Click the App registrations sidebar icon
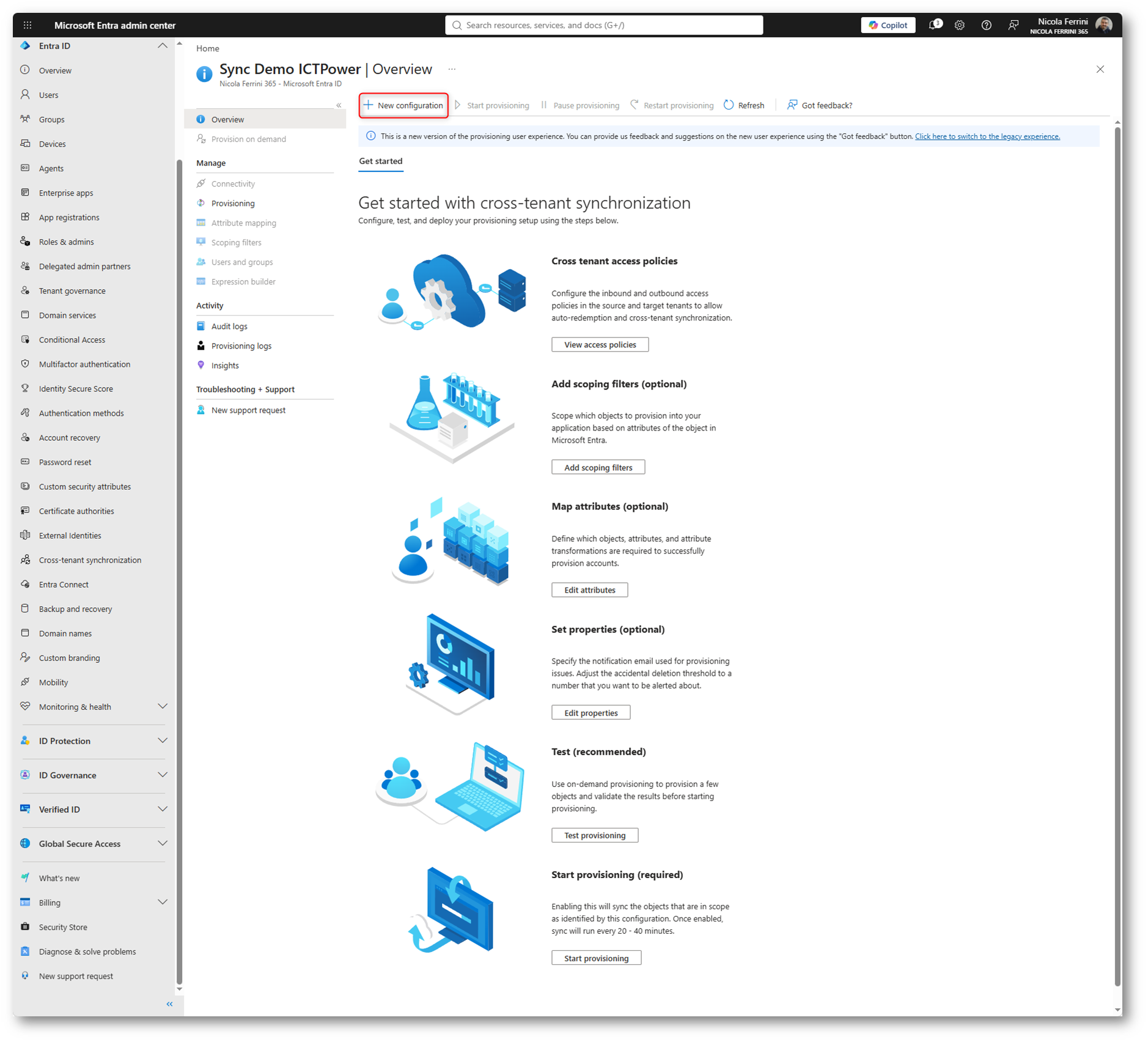 25,216
